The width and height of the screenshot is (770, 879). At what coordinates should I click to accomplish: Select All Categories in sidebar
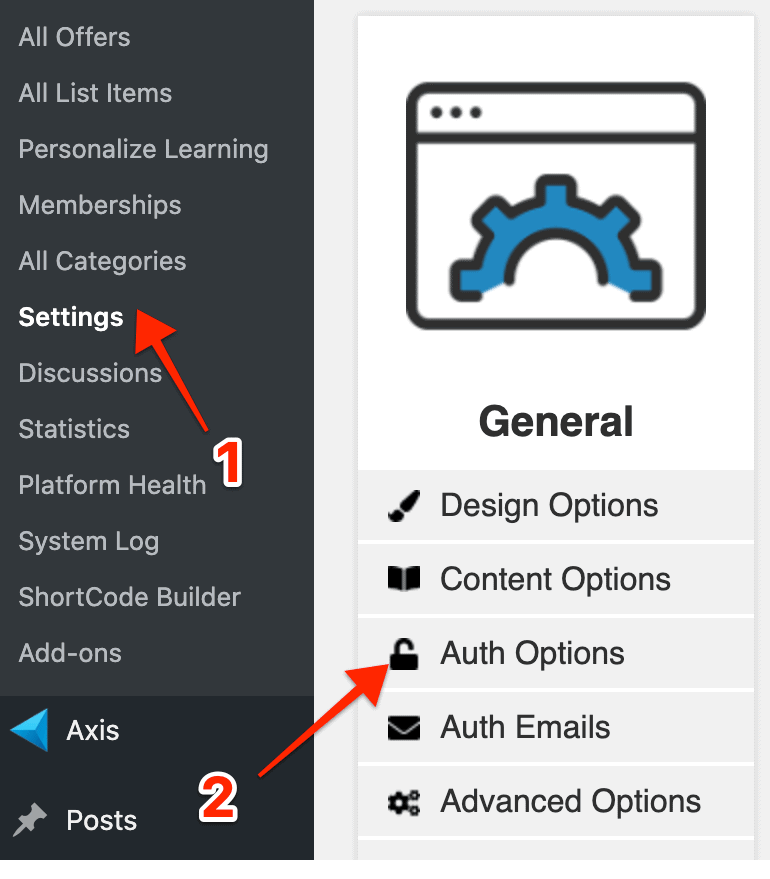102,261
